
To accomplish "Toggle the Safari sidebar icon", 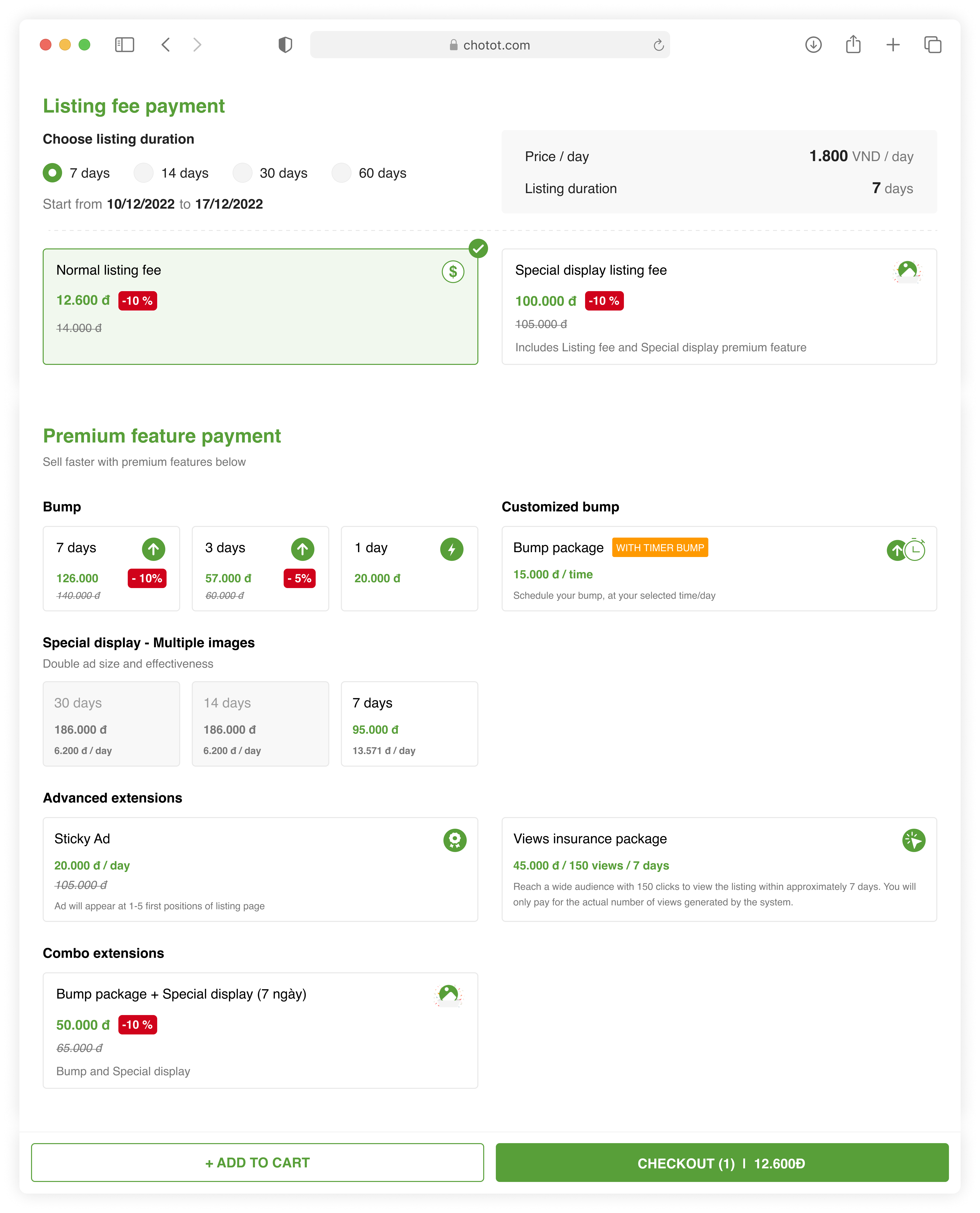I will coord(124,45).
